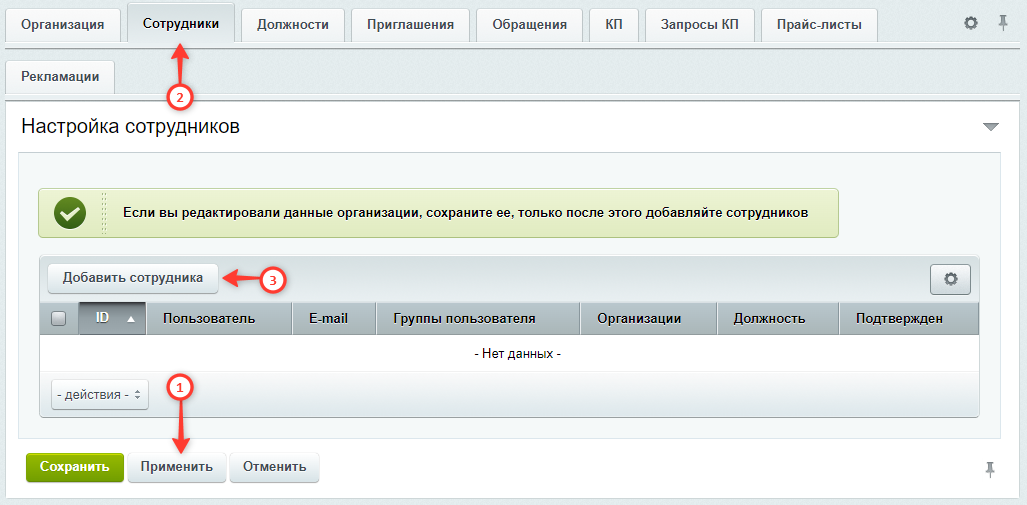The width and height of the screenshot is (1027, 505).
Task: Open the Прайс-листы tab
Action: [819, 26]
